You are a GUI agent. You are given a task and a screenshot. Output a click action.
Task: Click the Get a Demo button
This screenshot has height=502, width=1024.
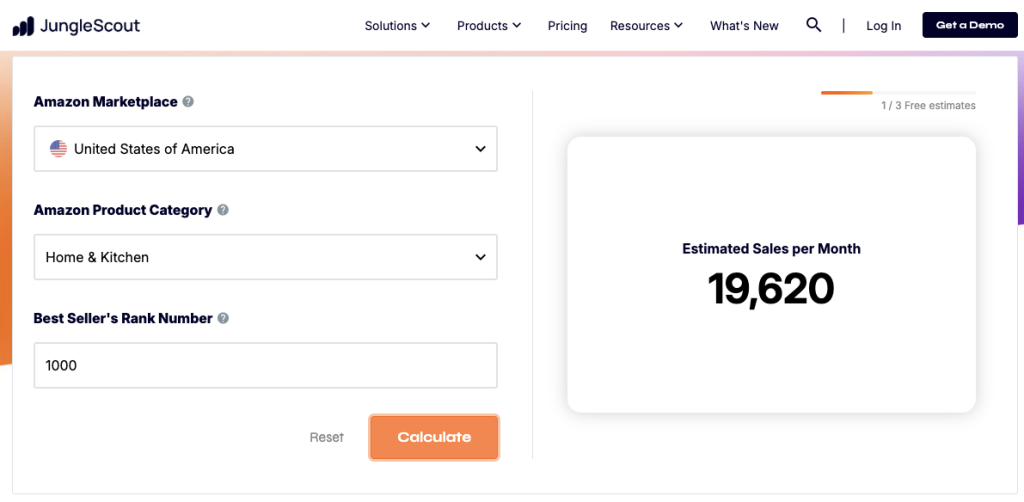coord(969,25)
